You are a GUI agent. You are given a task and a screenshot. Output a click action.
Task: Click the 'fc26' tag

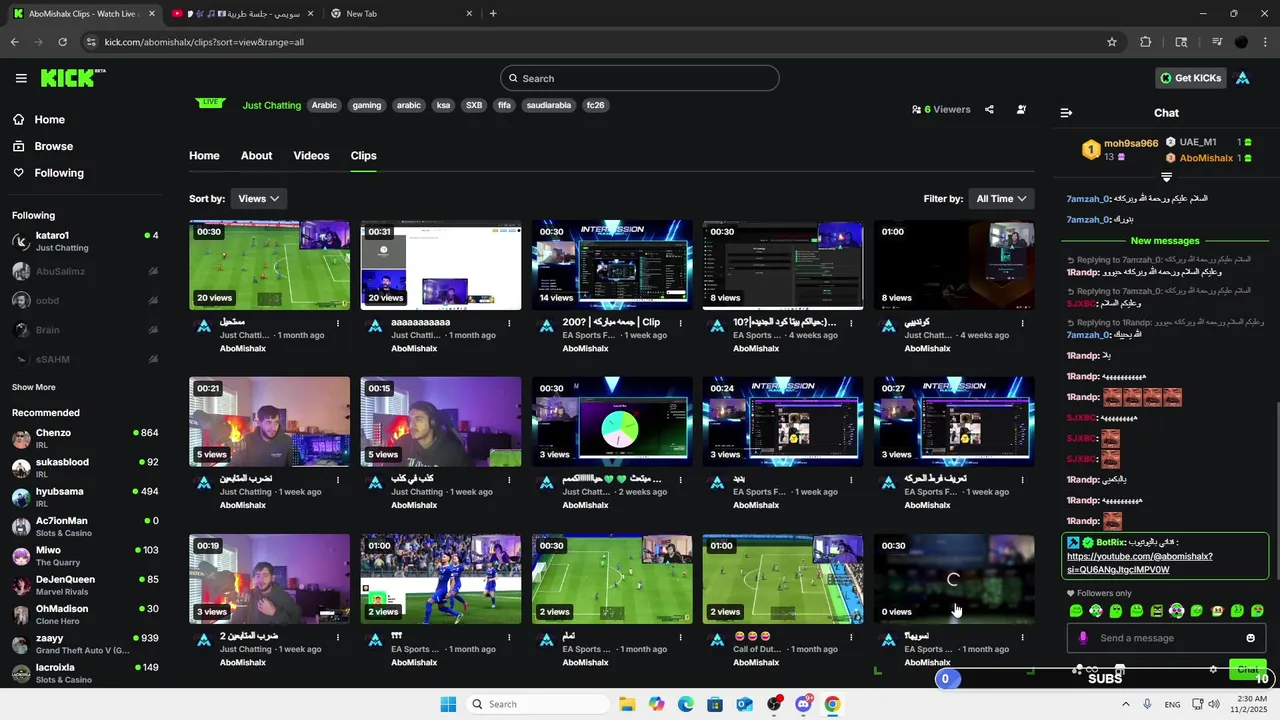tap(596, 105)
